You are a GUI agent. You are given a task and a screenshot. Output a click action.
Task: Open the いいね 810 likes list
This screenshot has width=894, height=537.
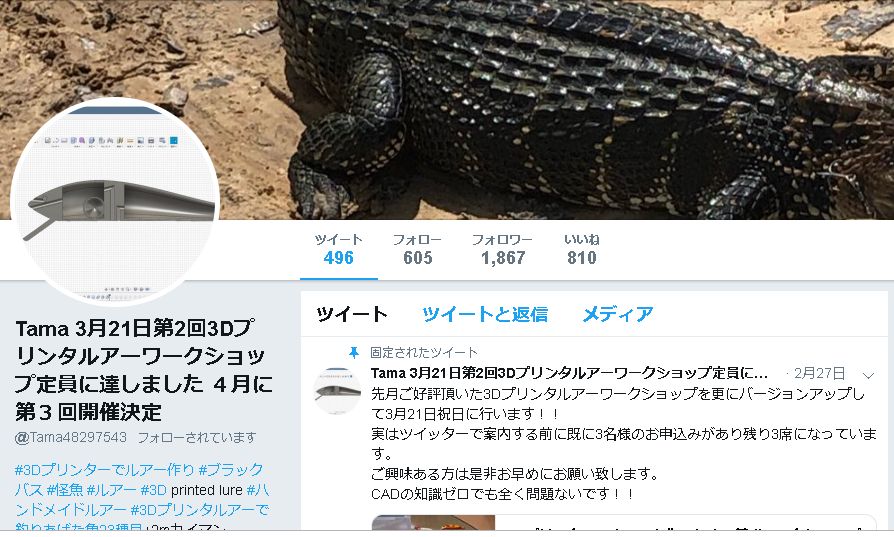[582, 250]
